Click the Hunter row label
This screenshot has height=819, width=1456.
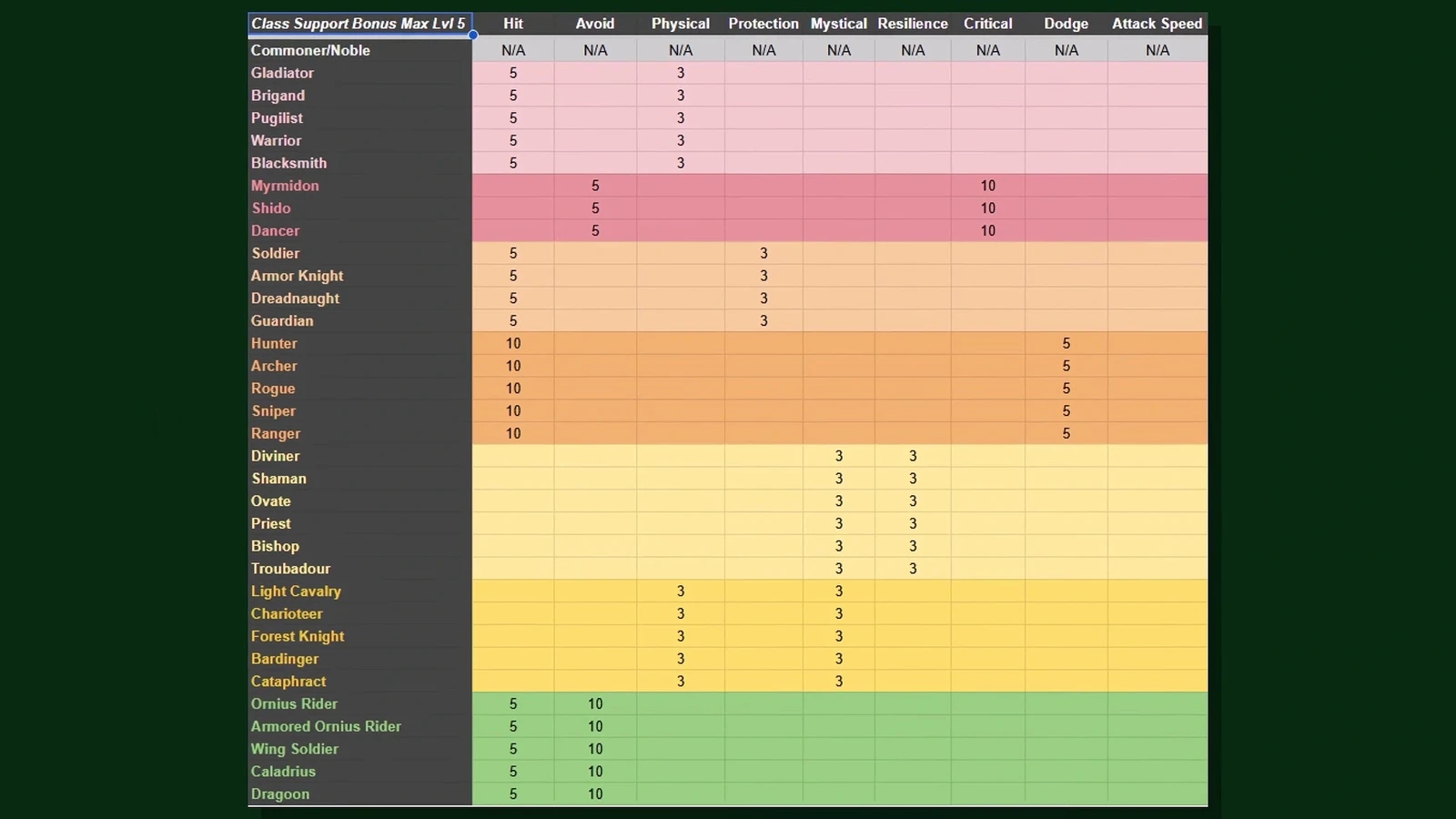point(274,343)
